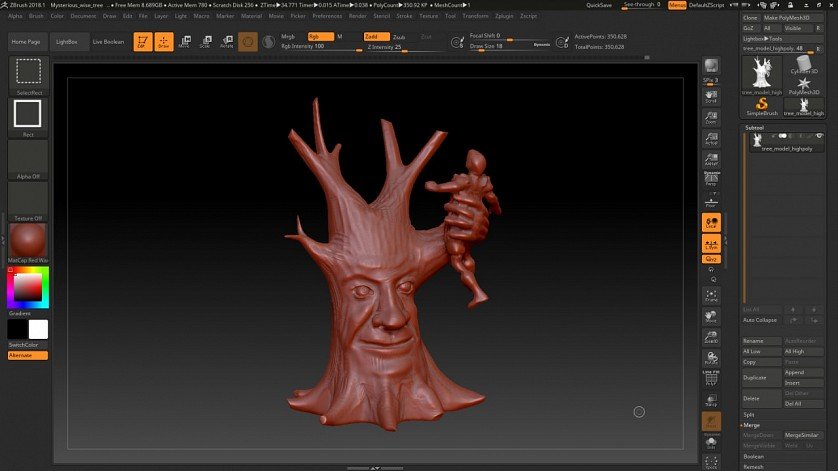Collapse the Subtool palette header
Viewport: 838px width, 471px height.
755,128
